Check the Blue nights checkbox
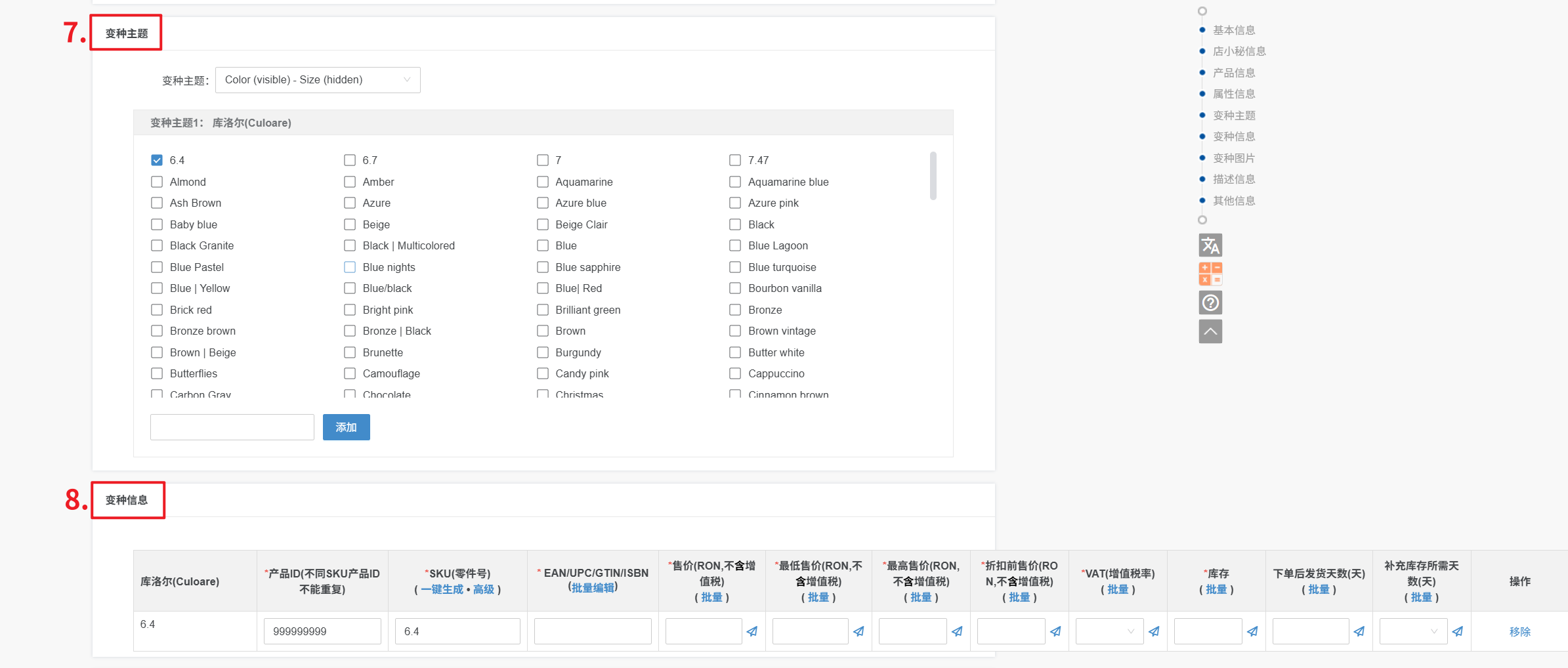 click(x=350, y=267)
